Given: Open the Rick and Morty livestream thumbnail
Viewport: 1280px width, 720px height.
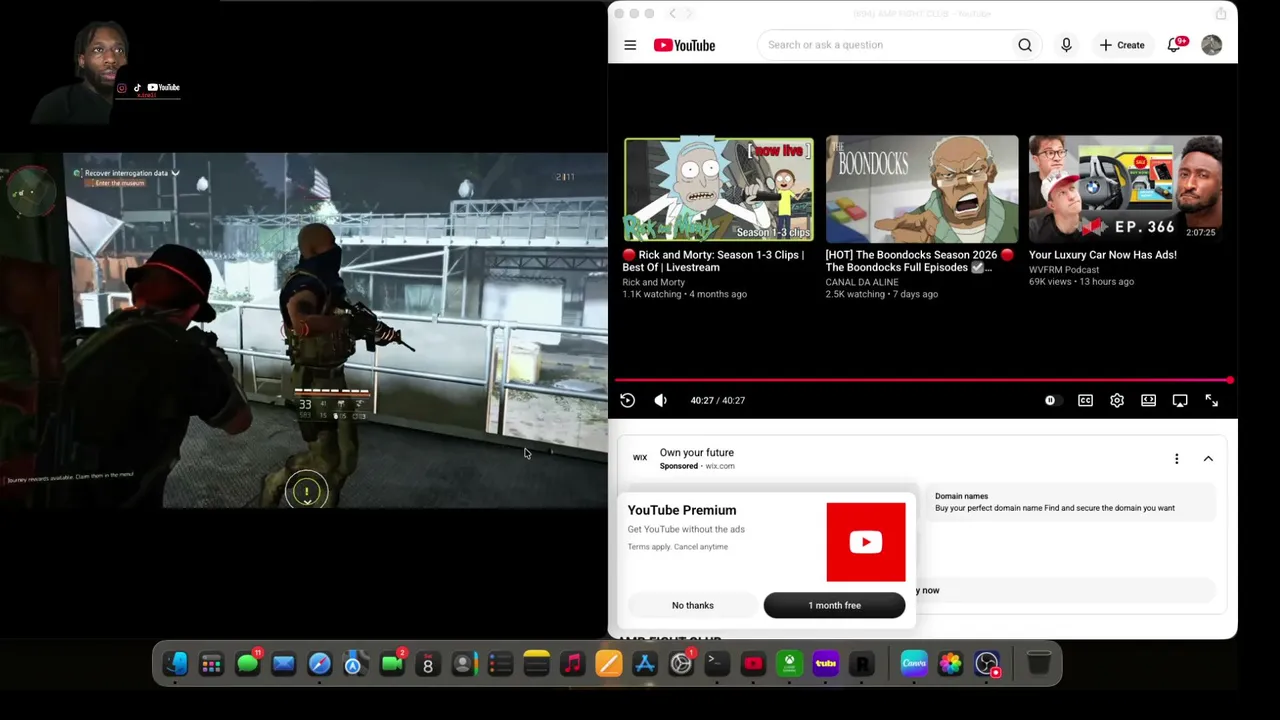Looking at the screenshot, I should [x=719, y=189].
